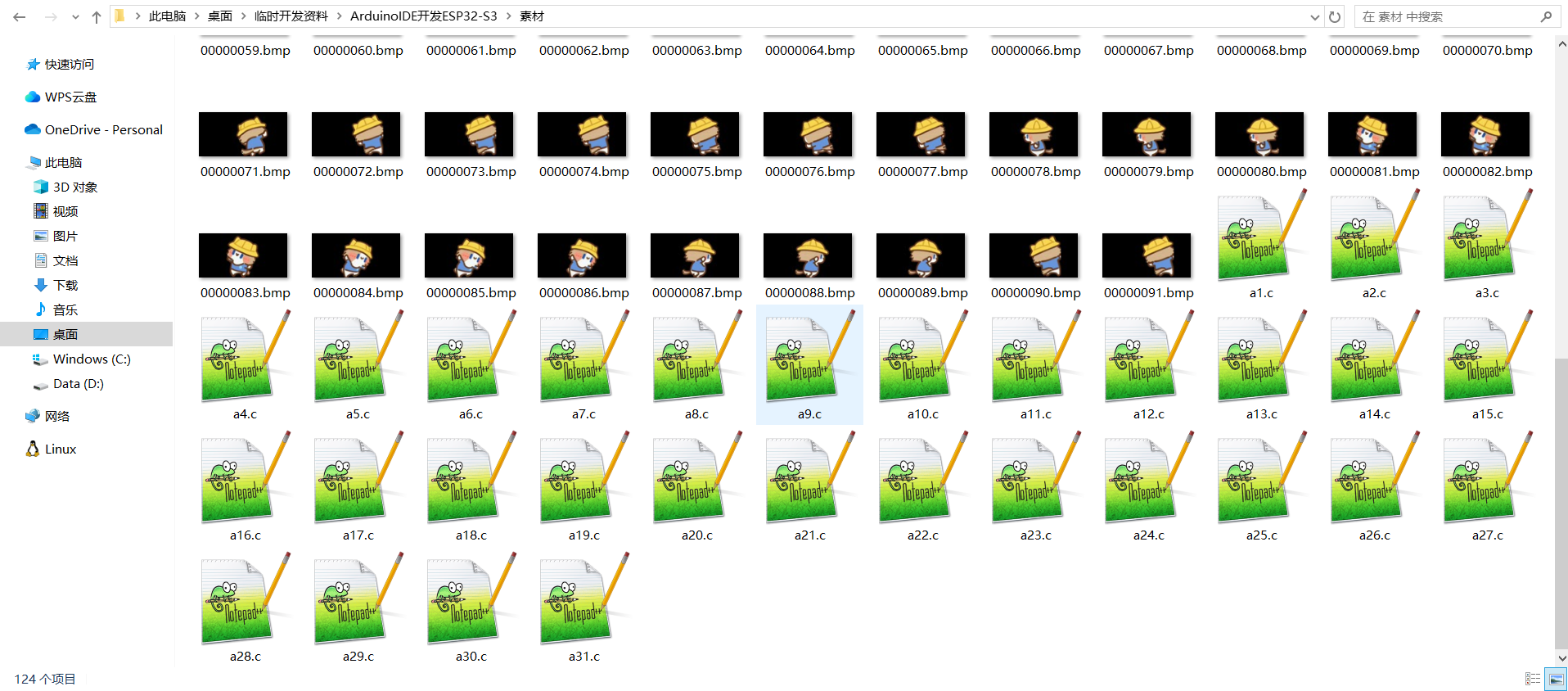The width and height of the screenshot is (1568, 691).
Task: Select the a3.c file icon
Action: 1487,236
